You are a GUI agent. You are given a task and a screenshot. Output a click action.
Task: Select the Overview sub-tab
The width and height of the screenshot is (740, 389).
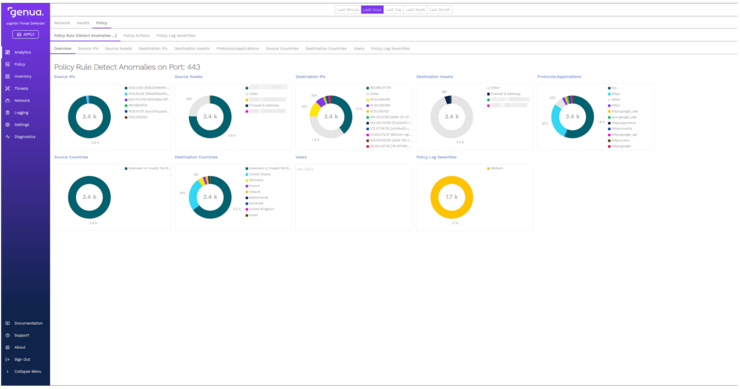62,49
